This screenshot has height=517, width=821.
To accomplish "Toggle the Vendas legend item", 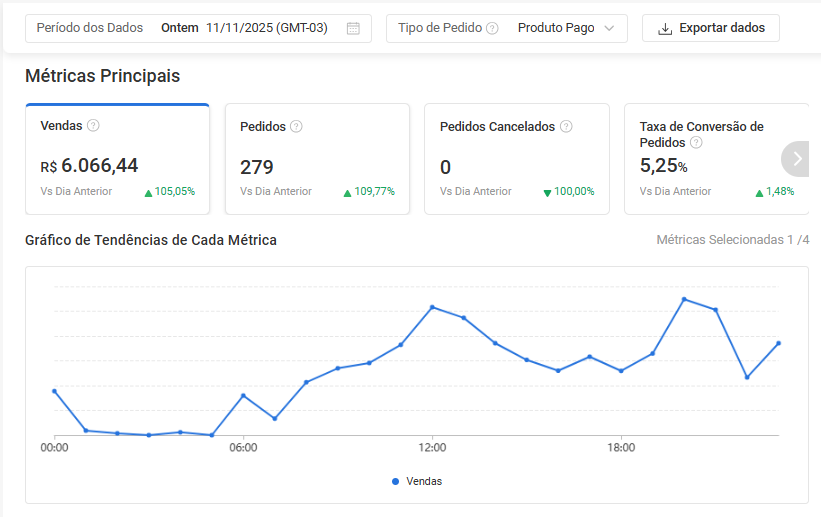I will [417, 481].
